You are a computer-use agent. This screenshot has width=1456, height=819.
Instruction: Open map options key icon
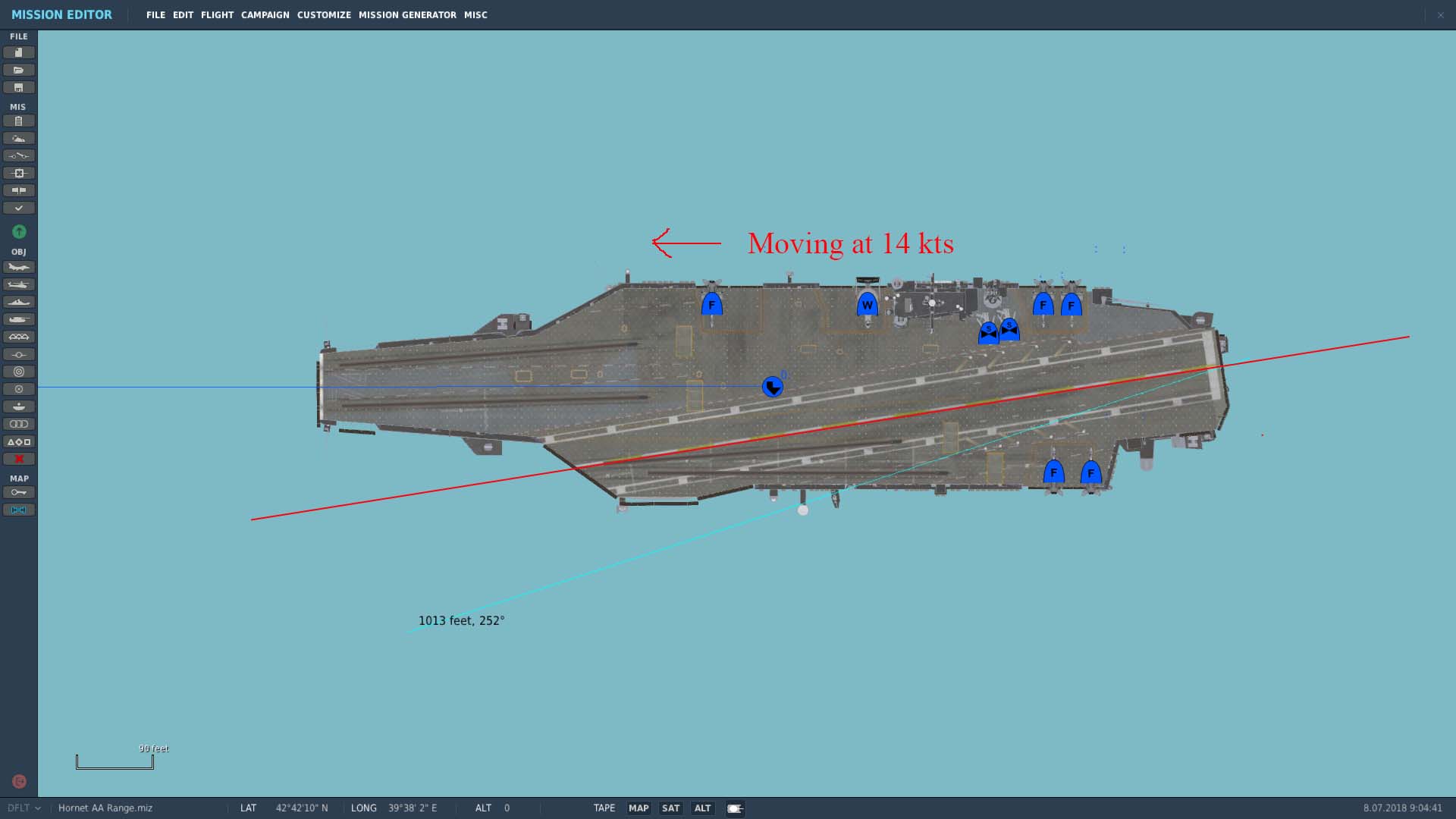tap(19, 493)
